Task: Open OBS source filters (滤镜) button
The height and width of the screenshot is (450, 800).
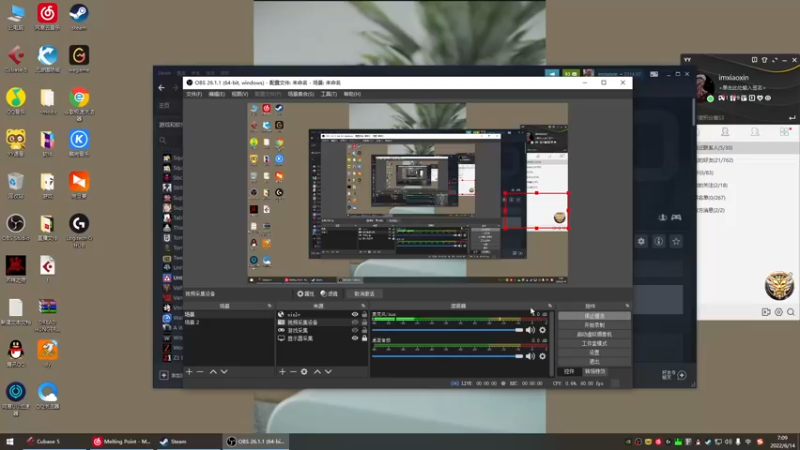Action: tap(329, 294)
